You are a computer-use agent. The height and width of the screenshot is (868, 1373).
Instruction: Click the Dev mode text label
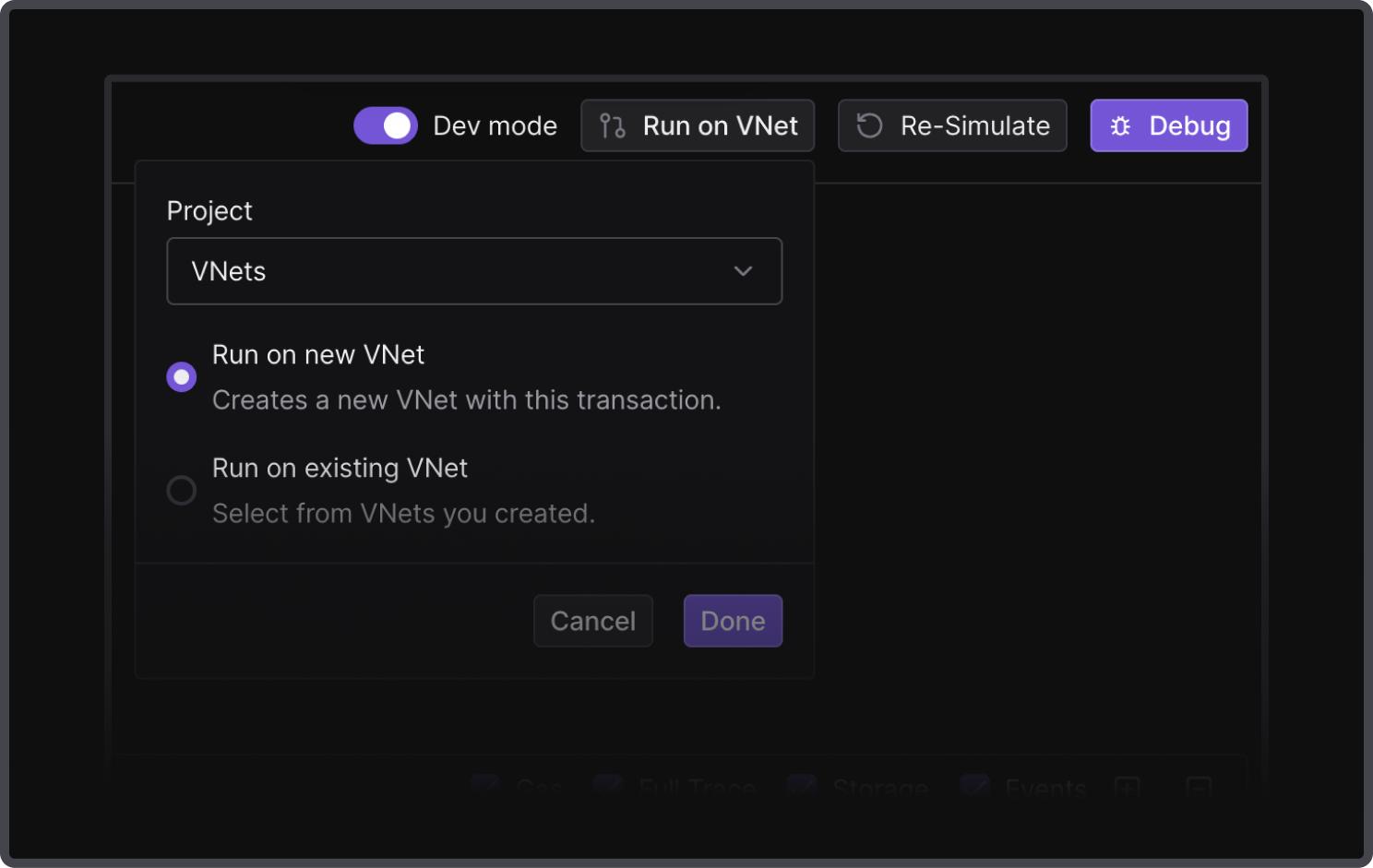point(495,125)
